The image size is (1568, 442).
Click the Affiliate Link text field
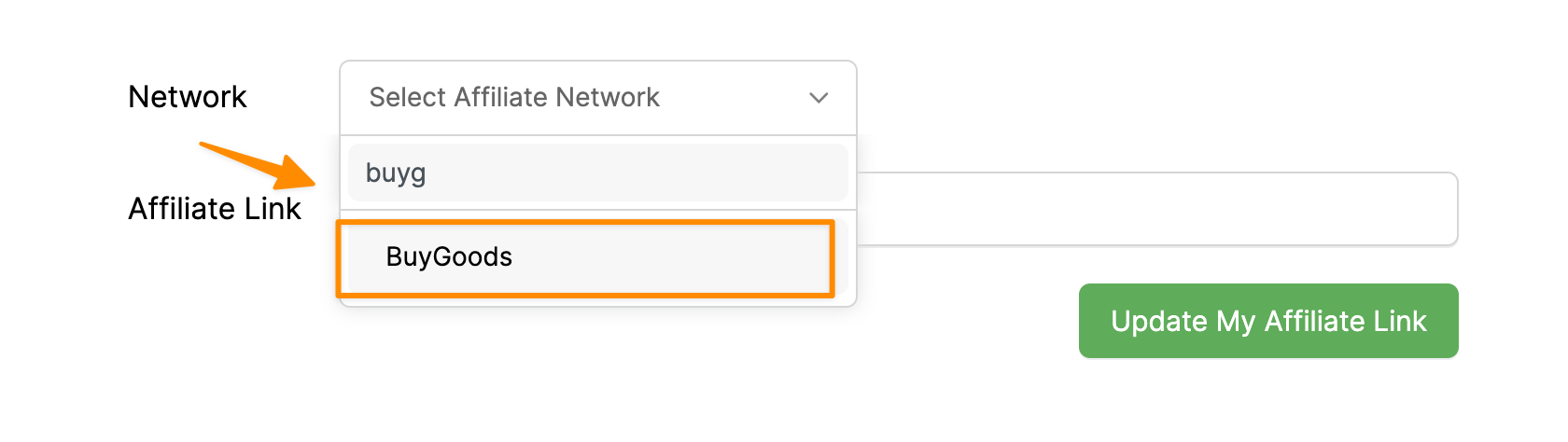point(1155,209)
